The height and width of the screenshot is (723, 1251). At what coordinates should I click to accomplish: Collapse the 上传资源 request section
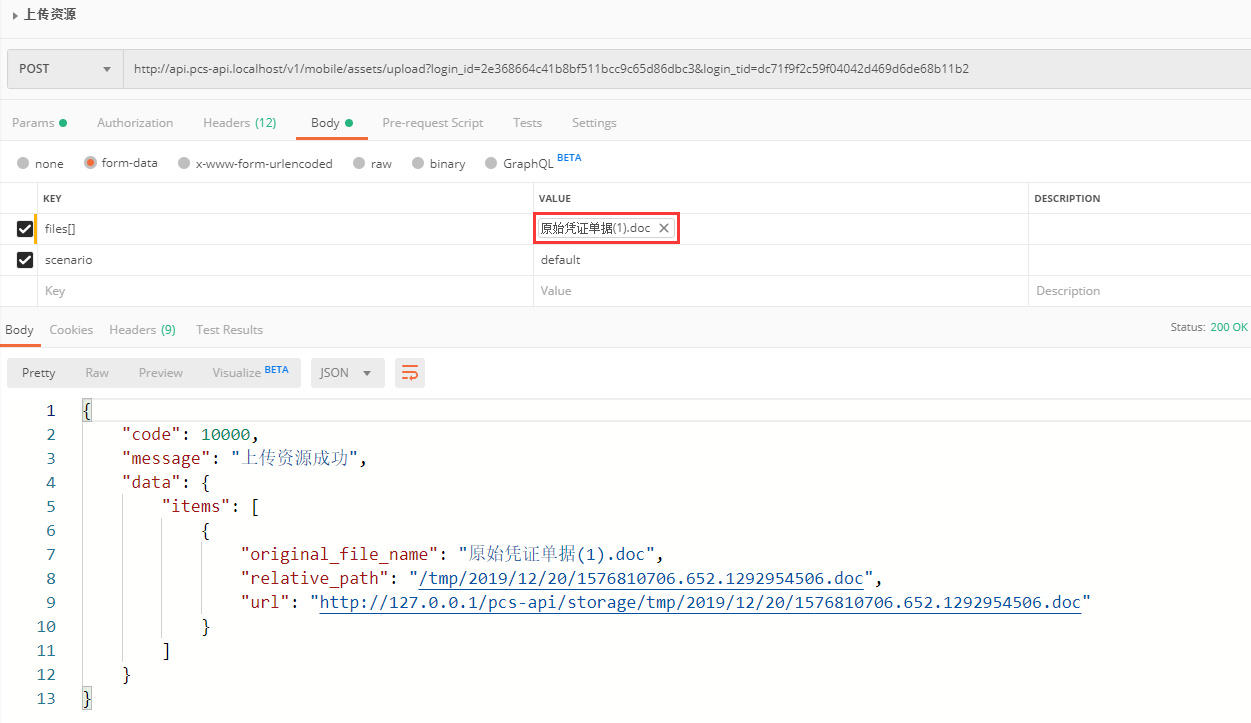coord(15,15)
